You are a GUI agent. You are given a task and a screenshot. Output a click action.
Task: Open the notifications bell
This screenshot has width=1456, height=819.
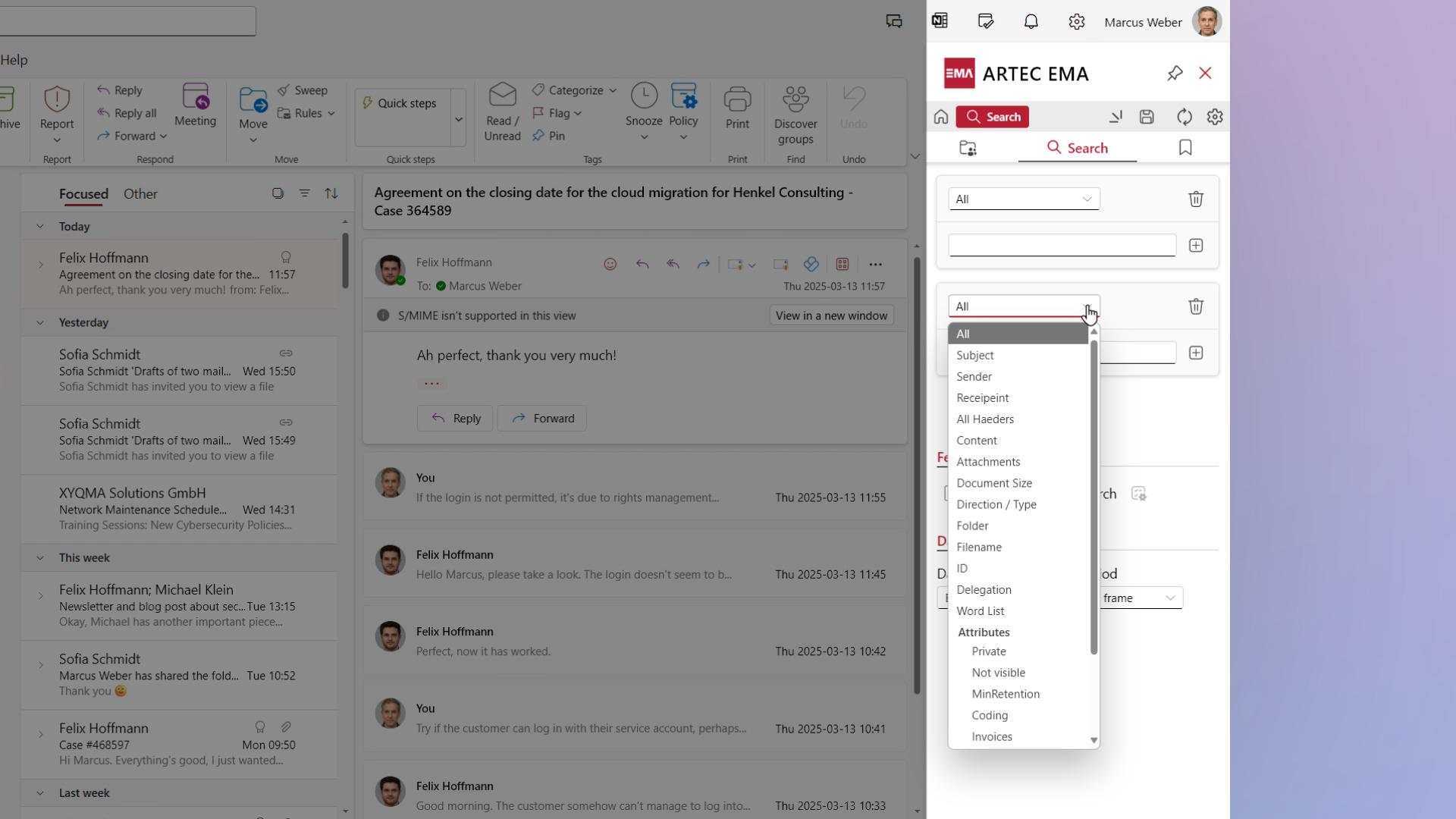click(1031, 22)
